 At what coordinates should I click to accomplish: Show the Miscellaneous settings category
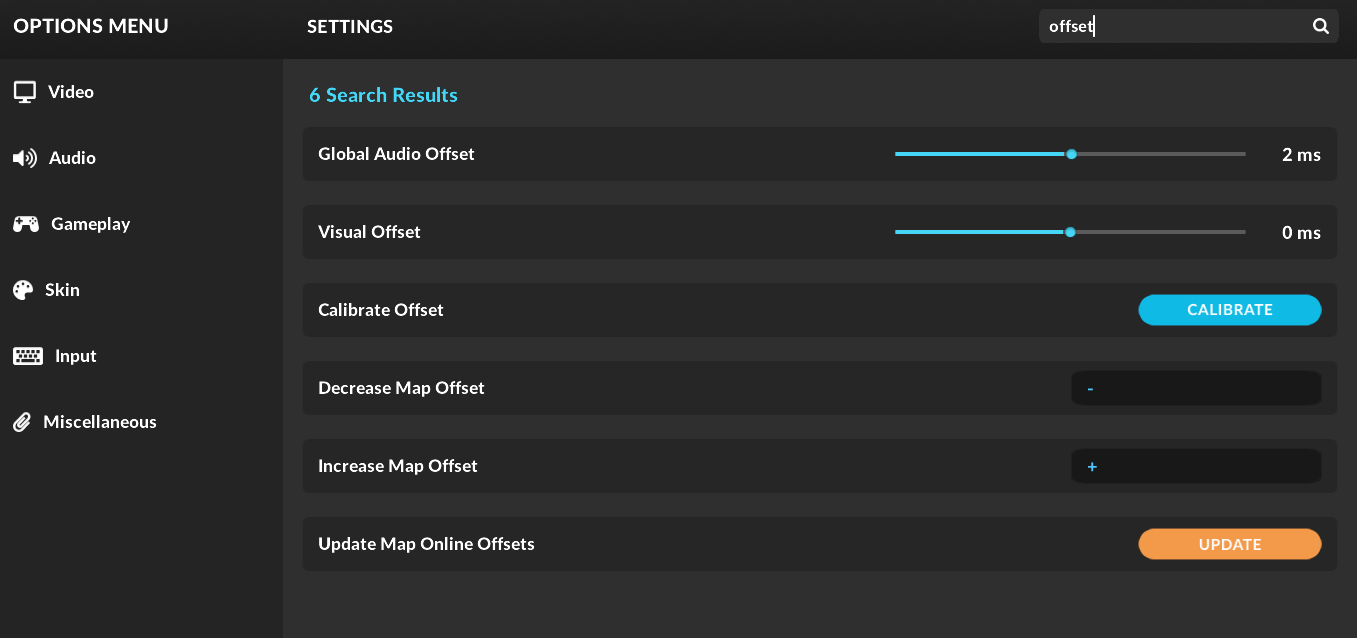tap(100, 422)
